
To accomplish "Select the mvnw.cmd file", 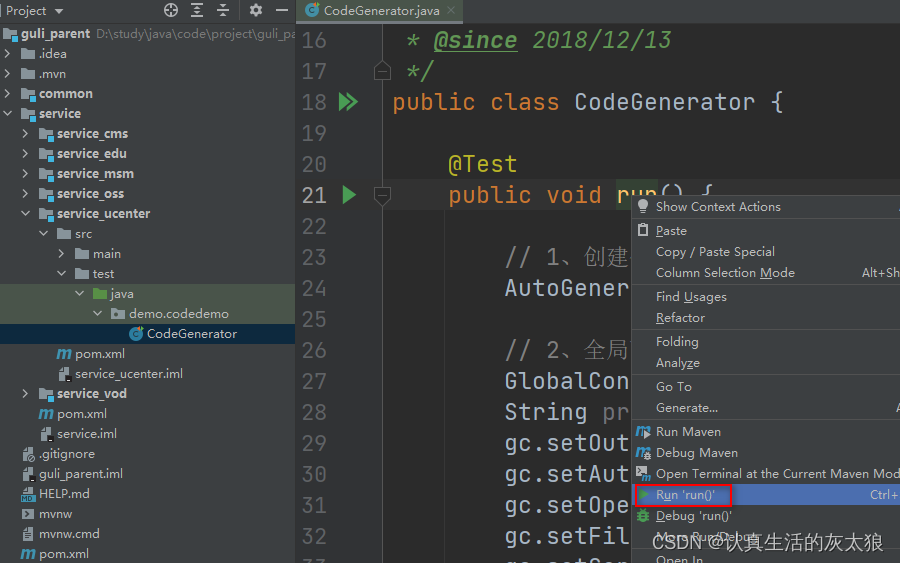I will [61, 534].
